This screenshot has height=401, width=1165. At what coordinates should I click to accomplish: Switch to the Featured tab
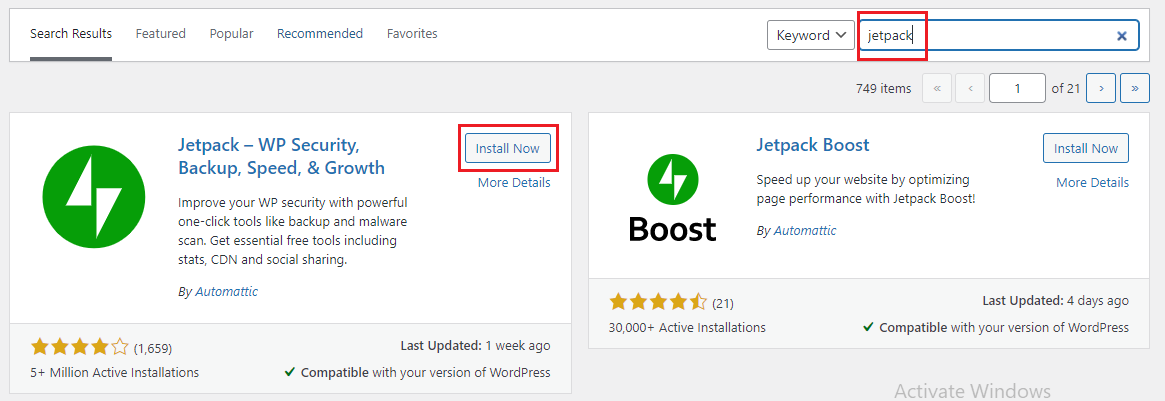pyautogui.click(x=160, y=34)
